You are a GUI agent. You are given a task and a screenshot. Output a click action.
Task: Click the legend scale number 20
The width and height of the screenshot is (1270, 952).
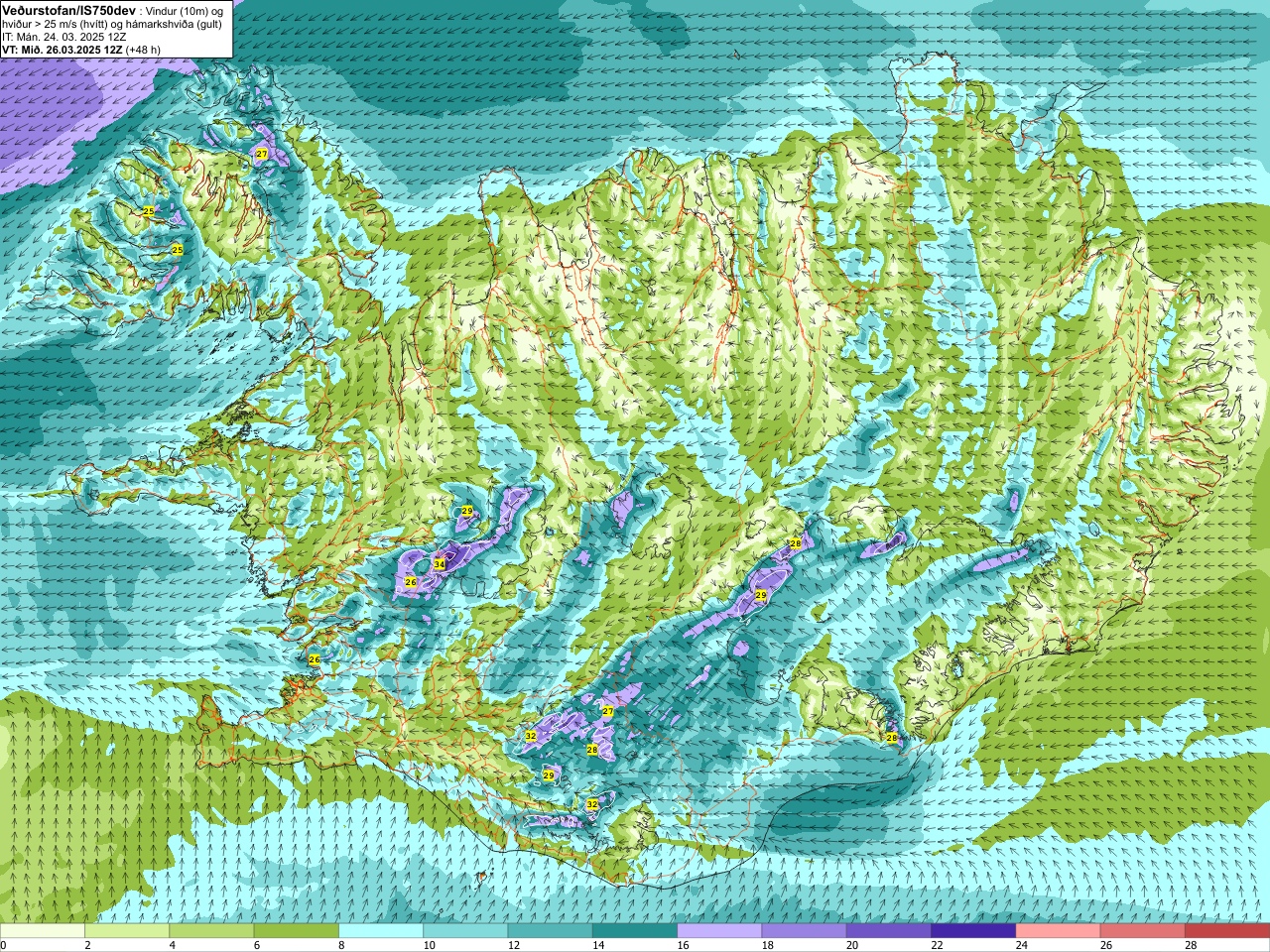tap(853, 945)
